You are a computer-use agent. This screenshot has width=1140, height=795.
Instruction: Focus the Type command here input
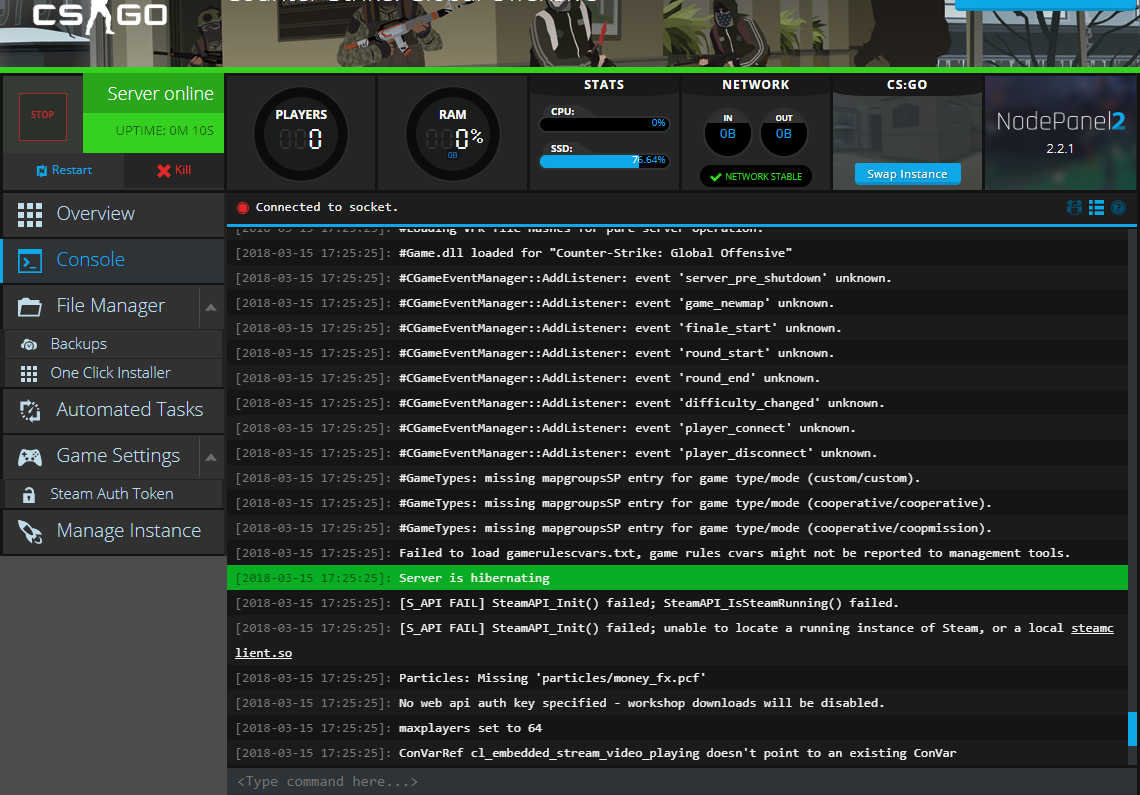[680, 781]
